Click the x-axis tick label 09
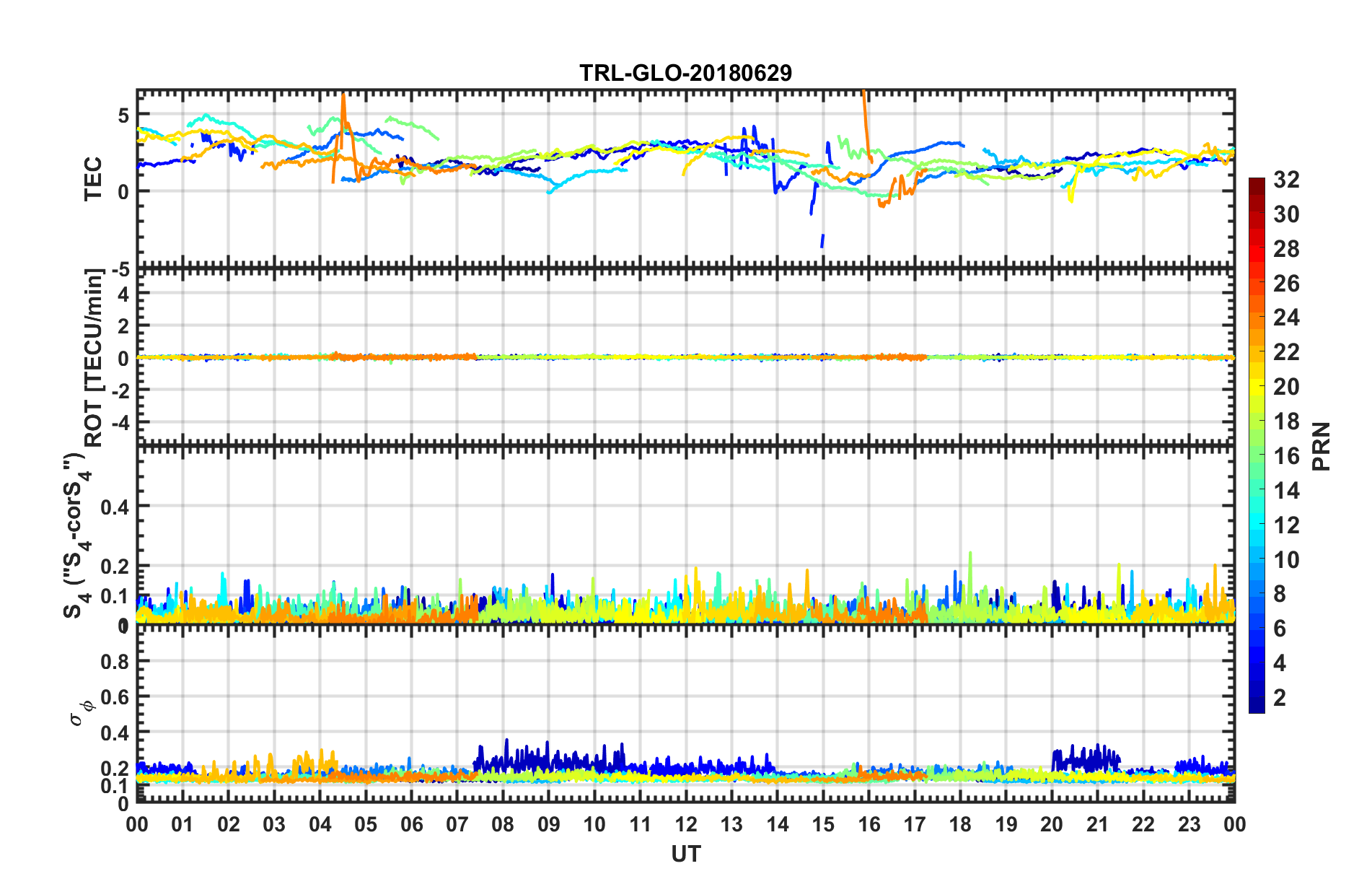The width and height of the screenshot is (1372, 892). coord(548,824)
